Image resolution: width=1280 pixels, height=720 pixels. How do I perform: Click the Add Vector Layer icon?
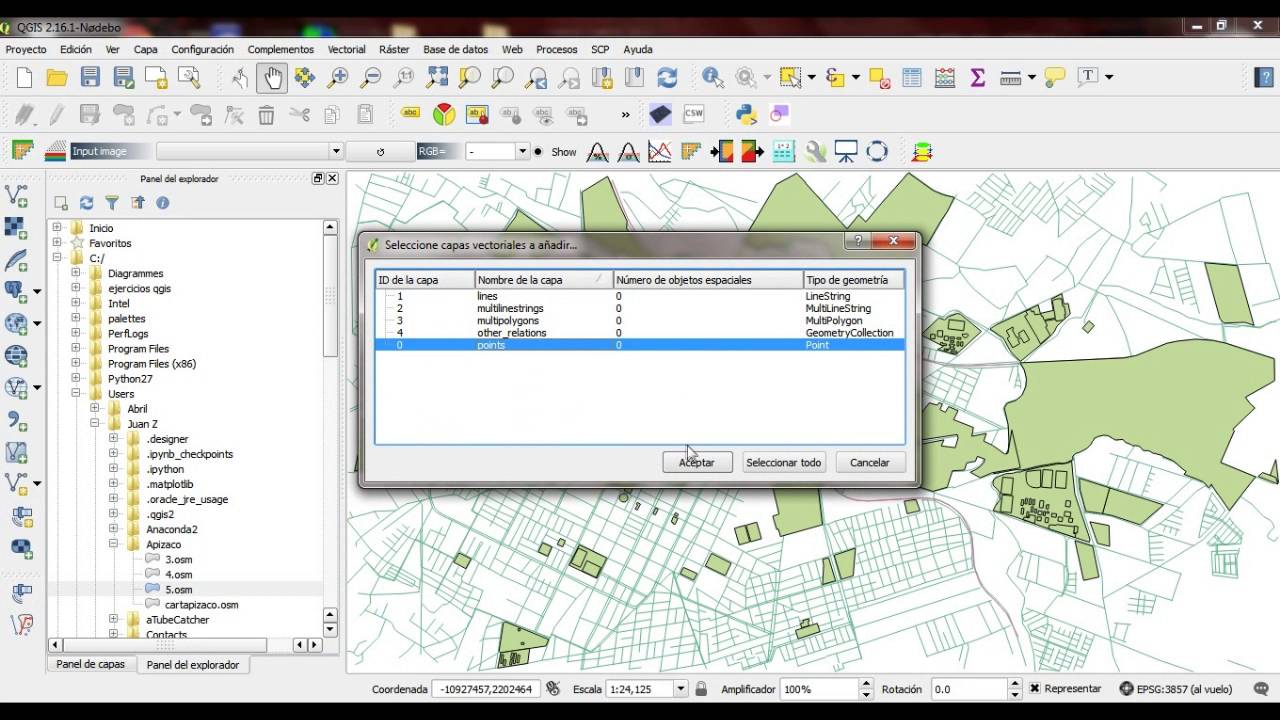pos(16,195)
